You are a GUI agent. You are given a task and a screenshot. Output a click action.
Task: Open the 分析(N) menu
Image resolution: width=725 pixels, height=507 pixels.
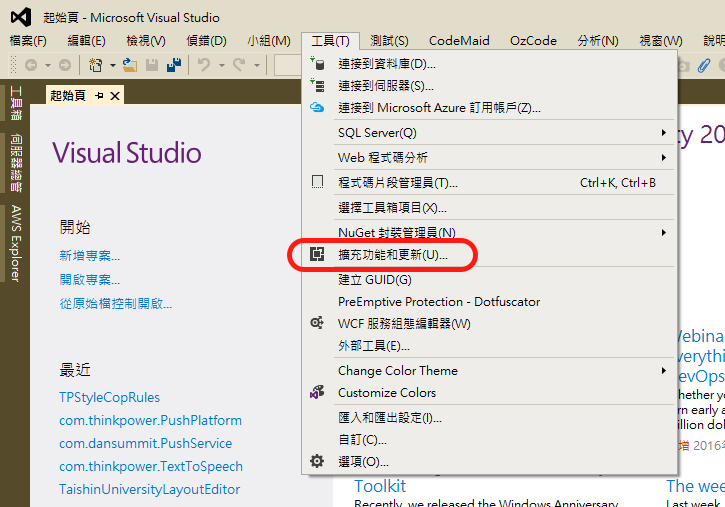[x=598, y=41]
